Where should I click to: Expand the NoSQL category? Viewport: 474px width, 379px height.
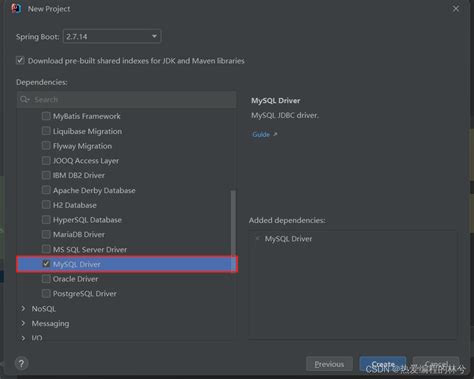pos(23,309)
